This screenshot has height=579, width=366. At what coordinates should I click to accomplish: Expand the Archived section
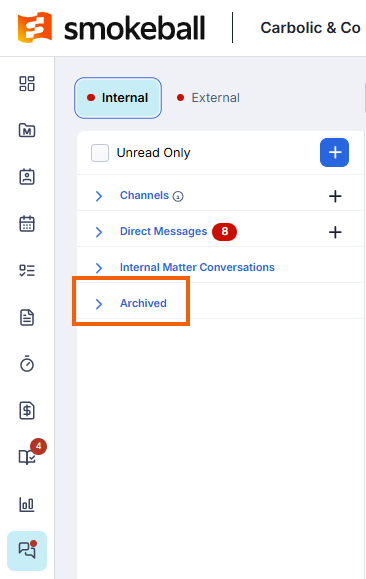[131, 304]
